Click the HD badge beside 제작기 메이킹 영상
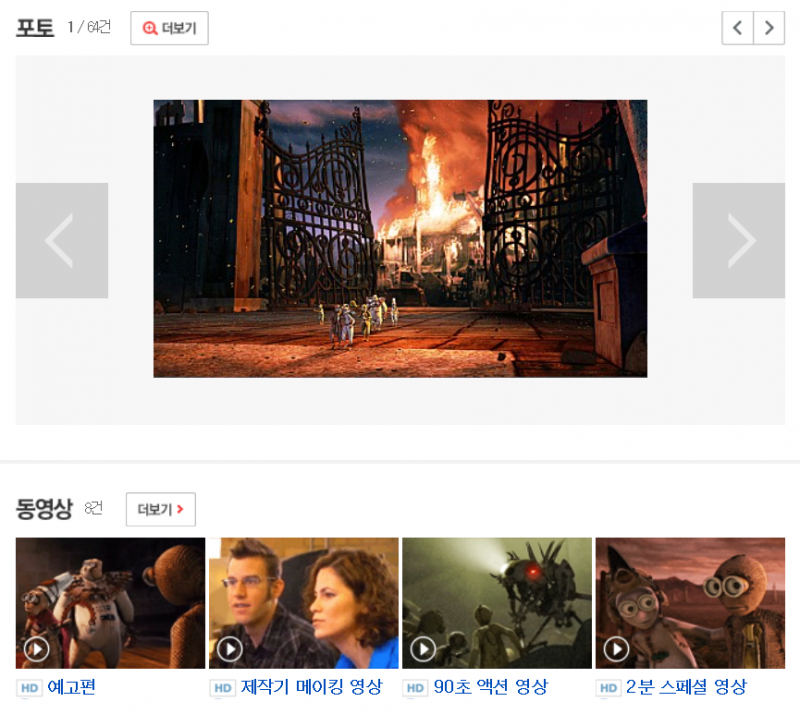This screenshot has width=800, height=714. 223,688
